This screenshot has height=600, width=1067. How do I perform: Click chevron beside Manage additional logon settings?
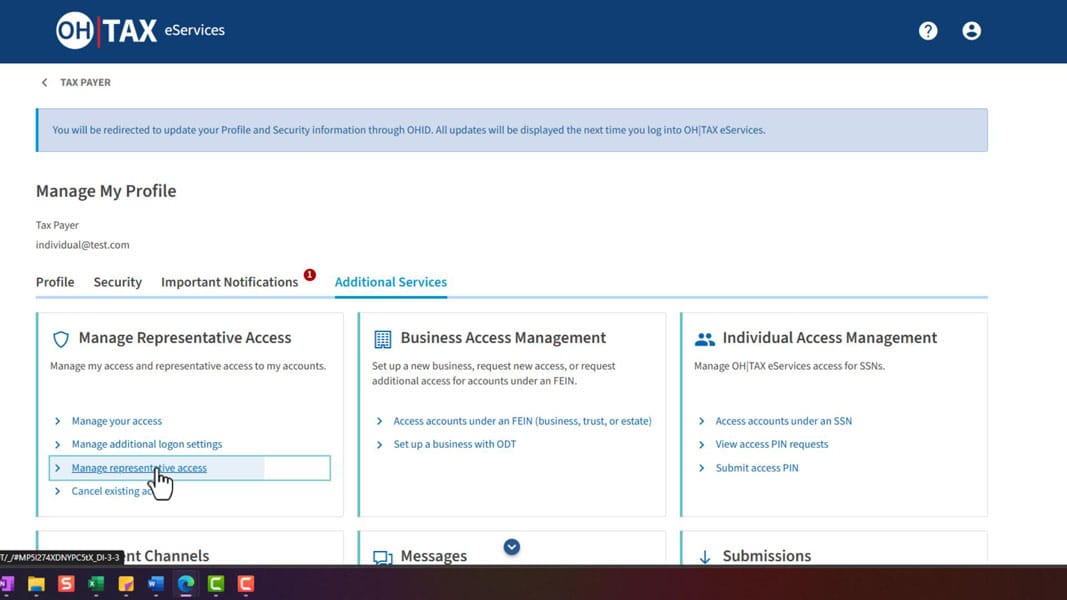point(58,444)
